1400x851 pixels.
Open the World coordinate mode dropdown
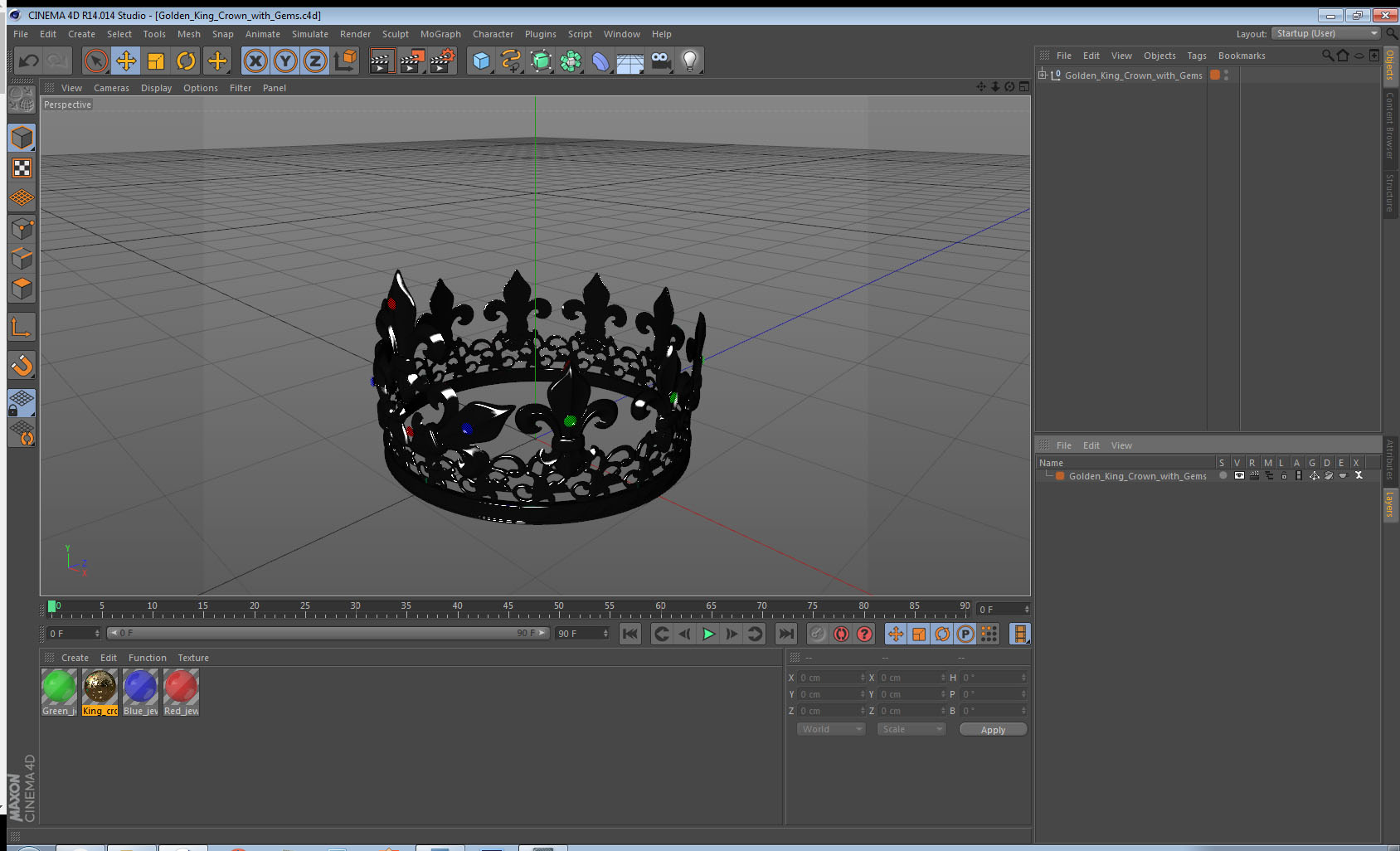[830, 729]
